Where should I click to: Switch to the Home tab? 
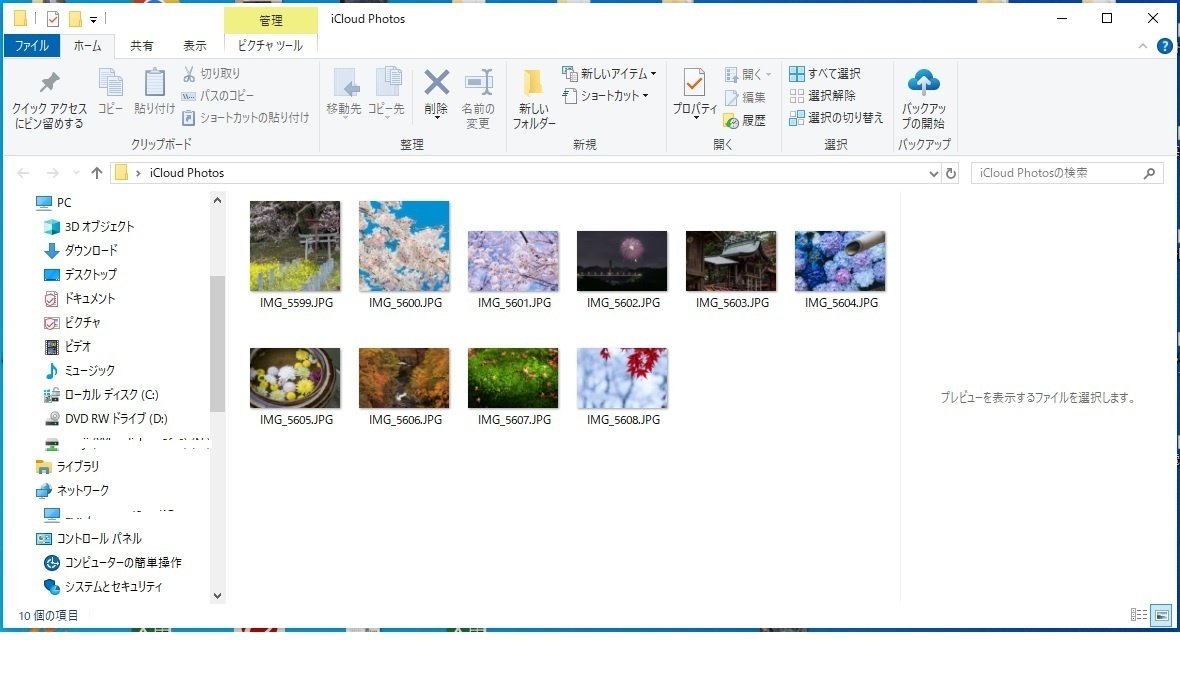coord(87,46)
